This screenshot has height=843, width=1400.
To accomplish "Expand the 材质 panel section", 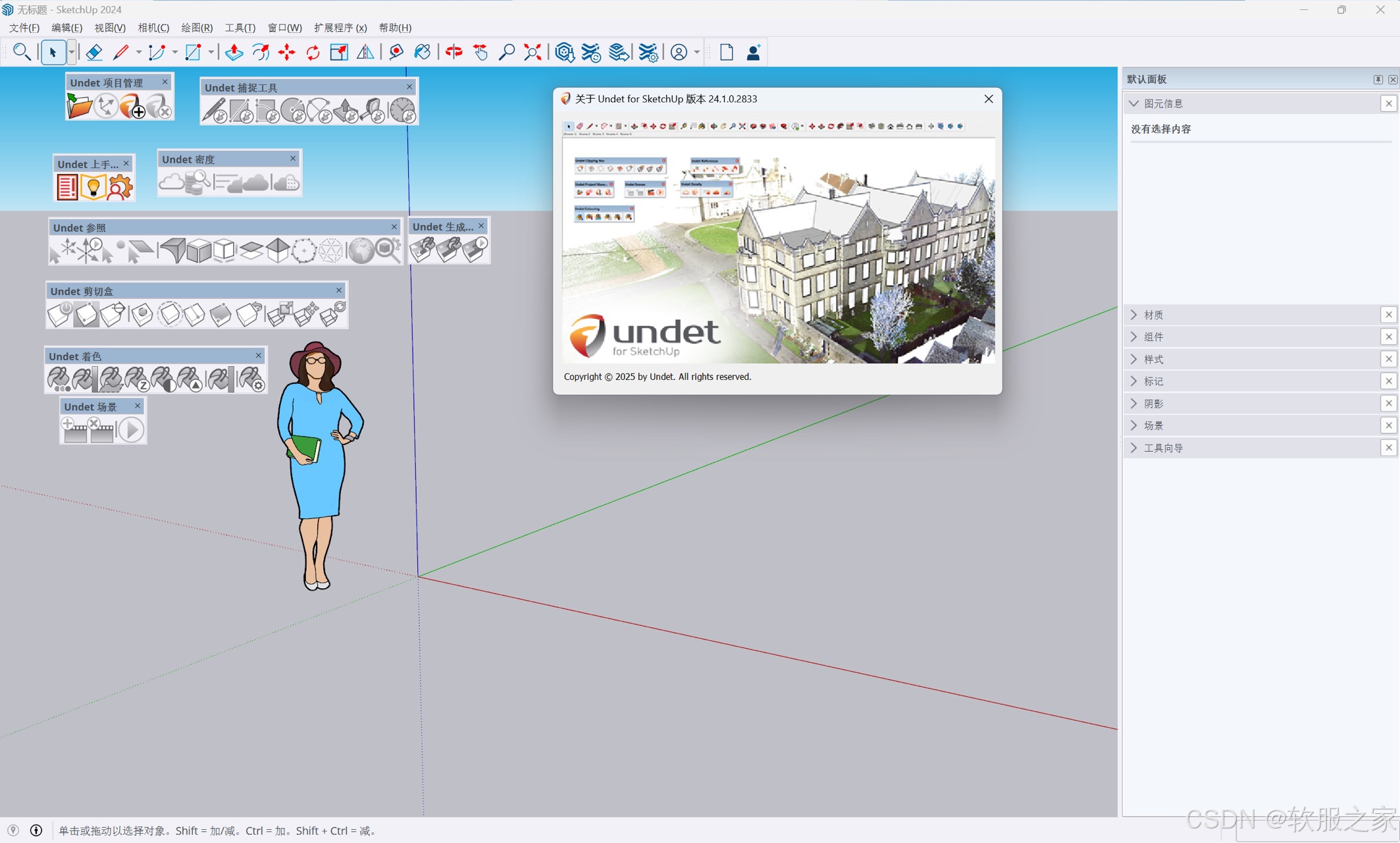I will (x=1133, y=315).
